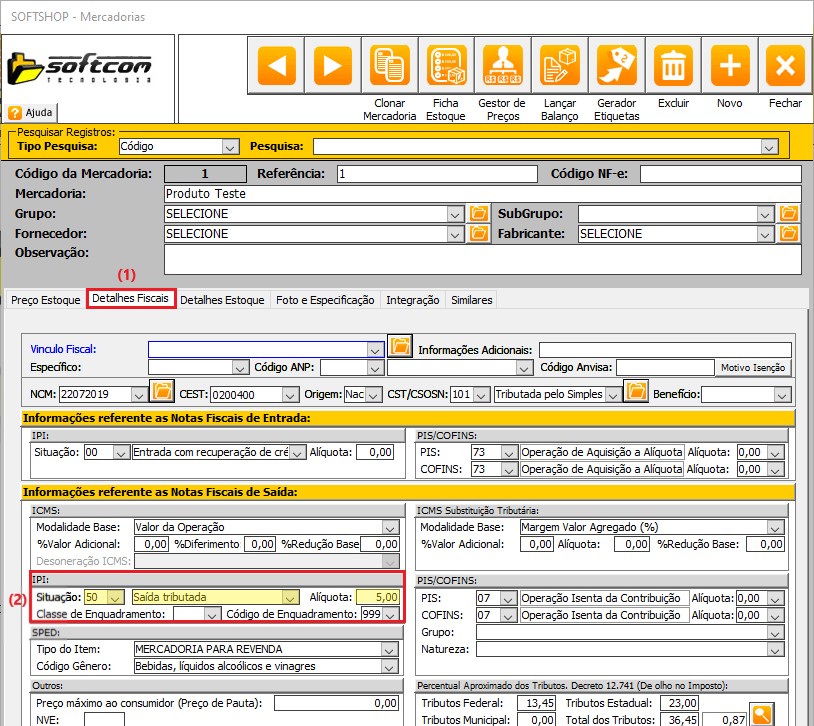This screenshot has height=726, width=814.
Task: Open the Gerador Etiquetas tool
Action: tap(616, 66)
